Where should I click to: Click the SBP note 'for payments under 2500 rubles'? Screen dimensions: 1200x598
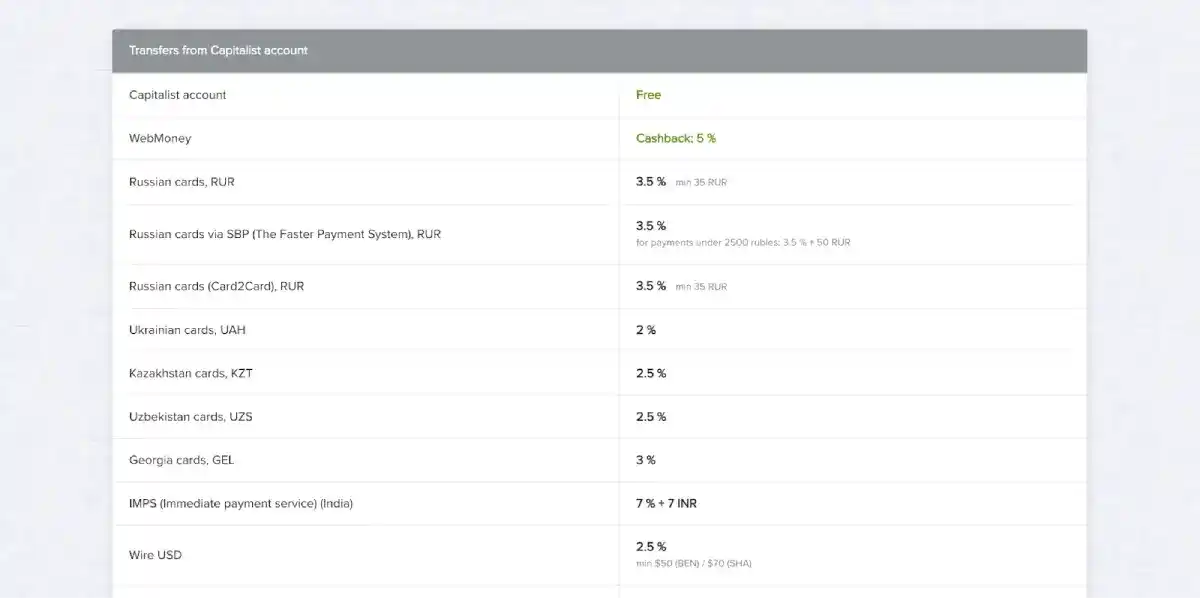tap(742, 243)
